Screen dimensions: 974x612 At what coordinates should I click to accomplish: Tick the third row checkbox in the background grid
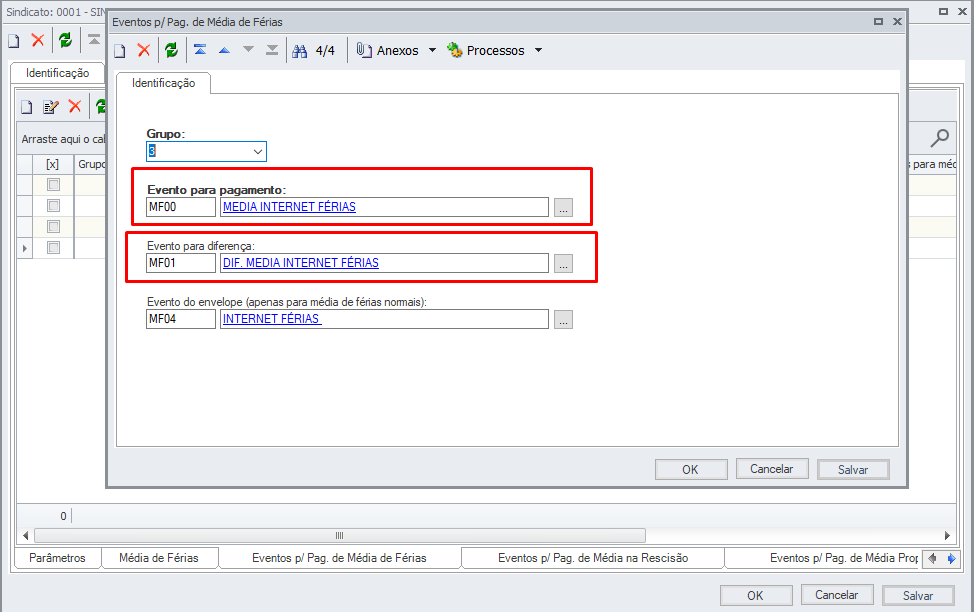pyautogui.click(x=53, y=226)
